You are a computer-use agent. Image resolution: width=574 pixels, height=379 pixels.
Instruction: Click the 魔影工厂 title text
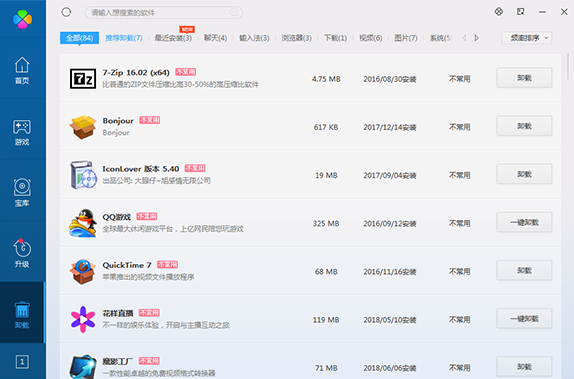click(118, 361)
